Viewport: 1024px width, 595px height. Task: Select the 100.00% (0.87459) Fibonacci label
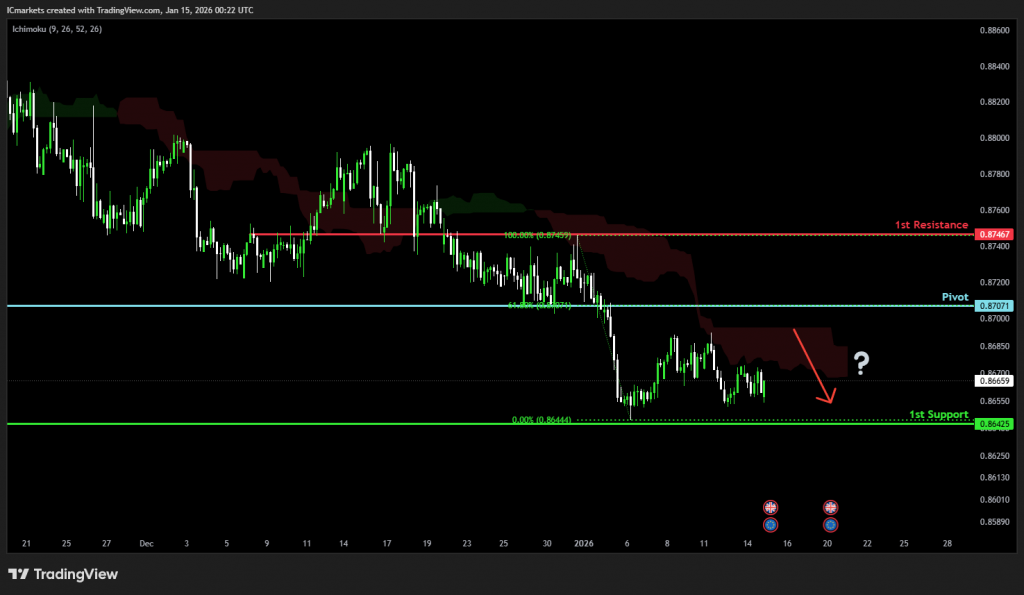[540, 236]
